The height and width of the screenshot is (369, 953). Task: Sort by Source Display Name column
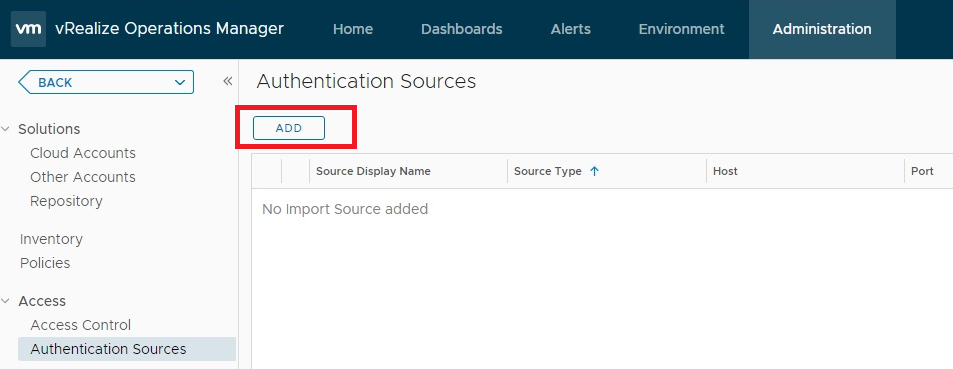373,171
